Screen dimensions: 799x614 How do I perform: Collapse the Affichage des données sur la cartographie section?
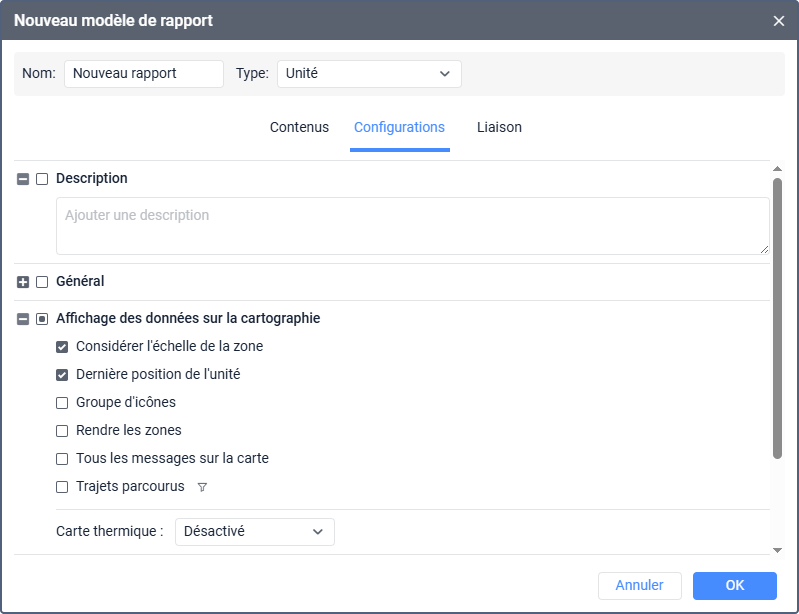pos(23,319)
